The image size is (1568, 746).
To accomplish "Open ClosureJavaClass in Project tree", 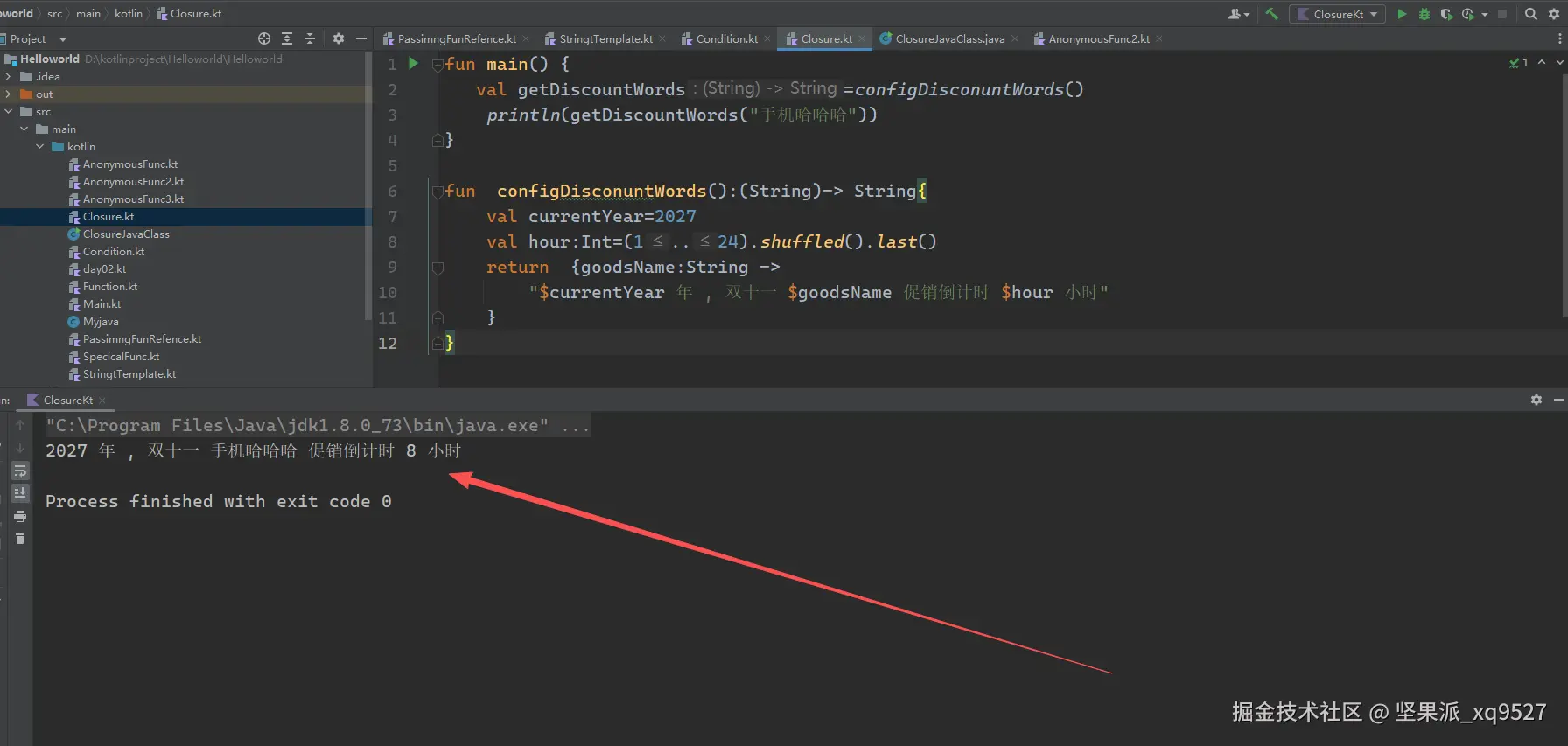I will coord(126,234).
